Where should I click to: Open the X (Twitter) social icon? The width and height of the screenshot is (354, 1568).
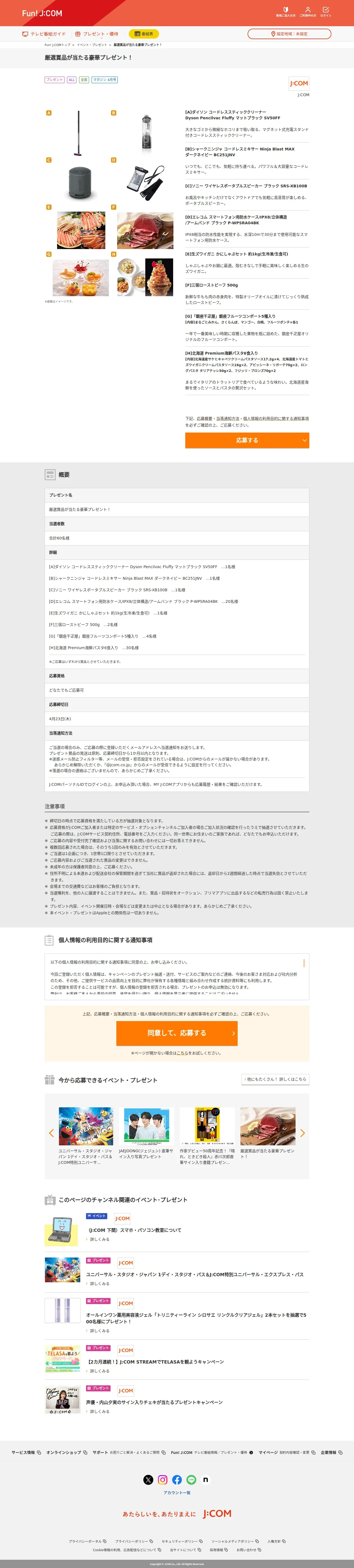[x=148, y=1480]
